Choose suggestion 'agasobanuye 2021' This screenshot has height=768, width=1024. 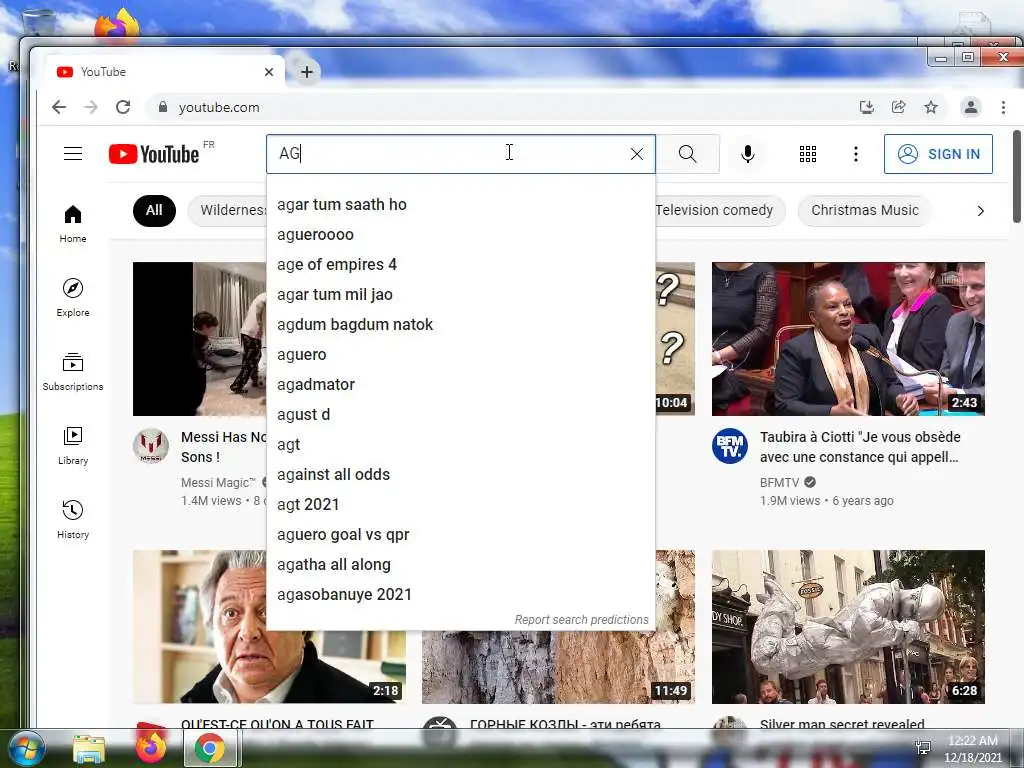[x=460, y=595]
